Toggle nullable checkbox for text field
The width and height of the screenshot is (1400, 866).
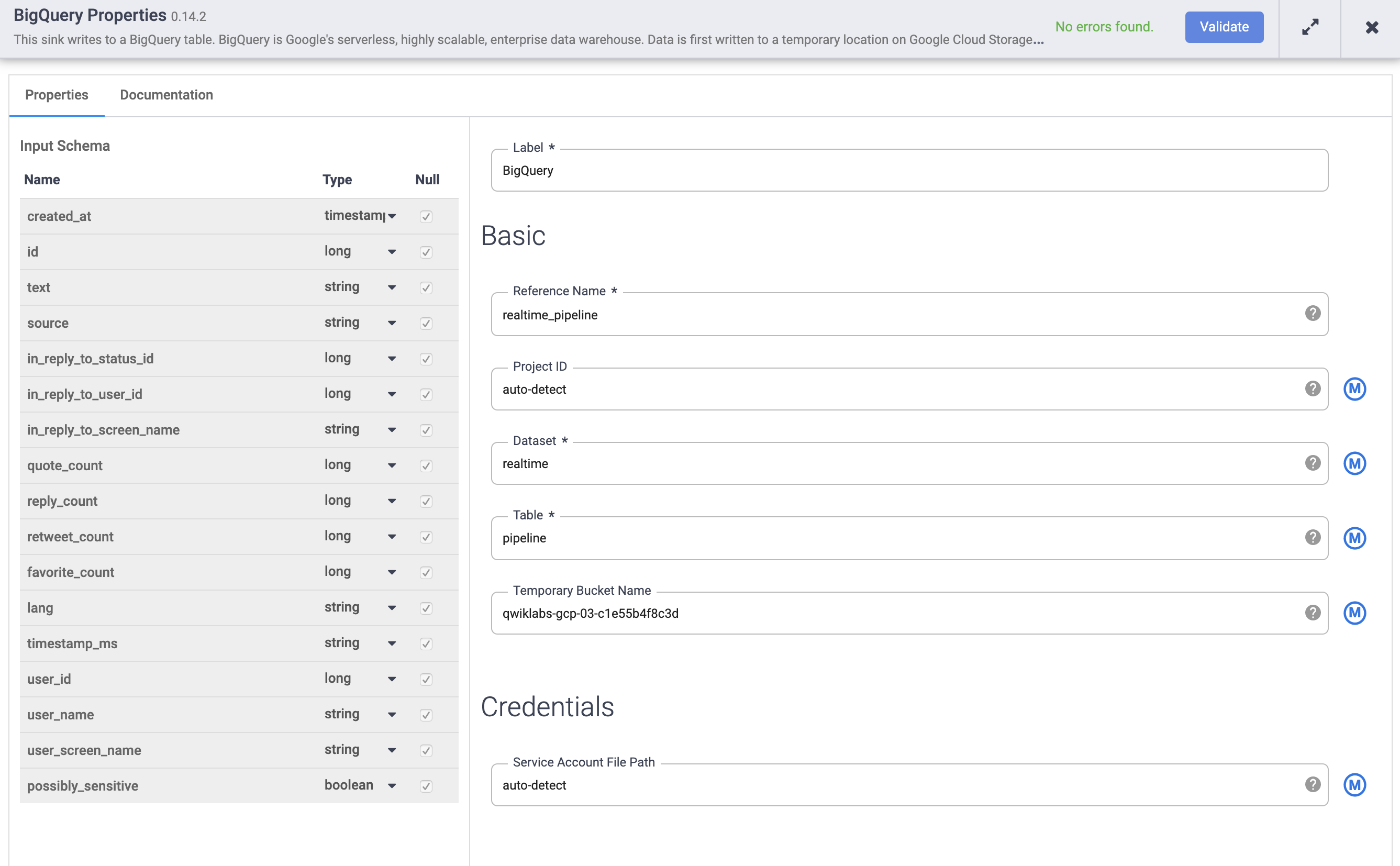point(426,288)
